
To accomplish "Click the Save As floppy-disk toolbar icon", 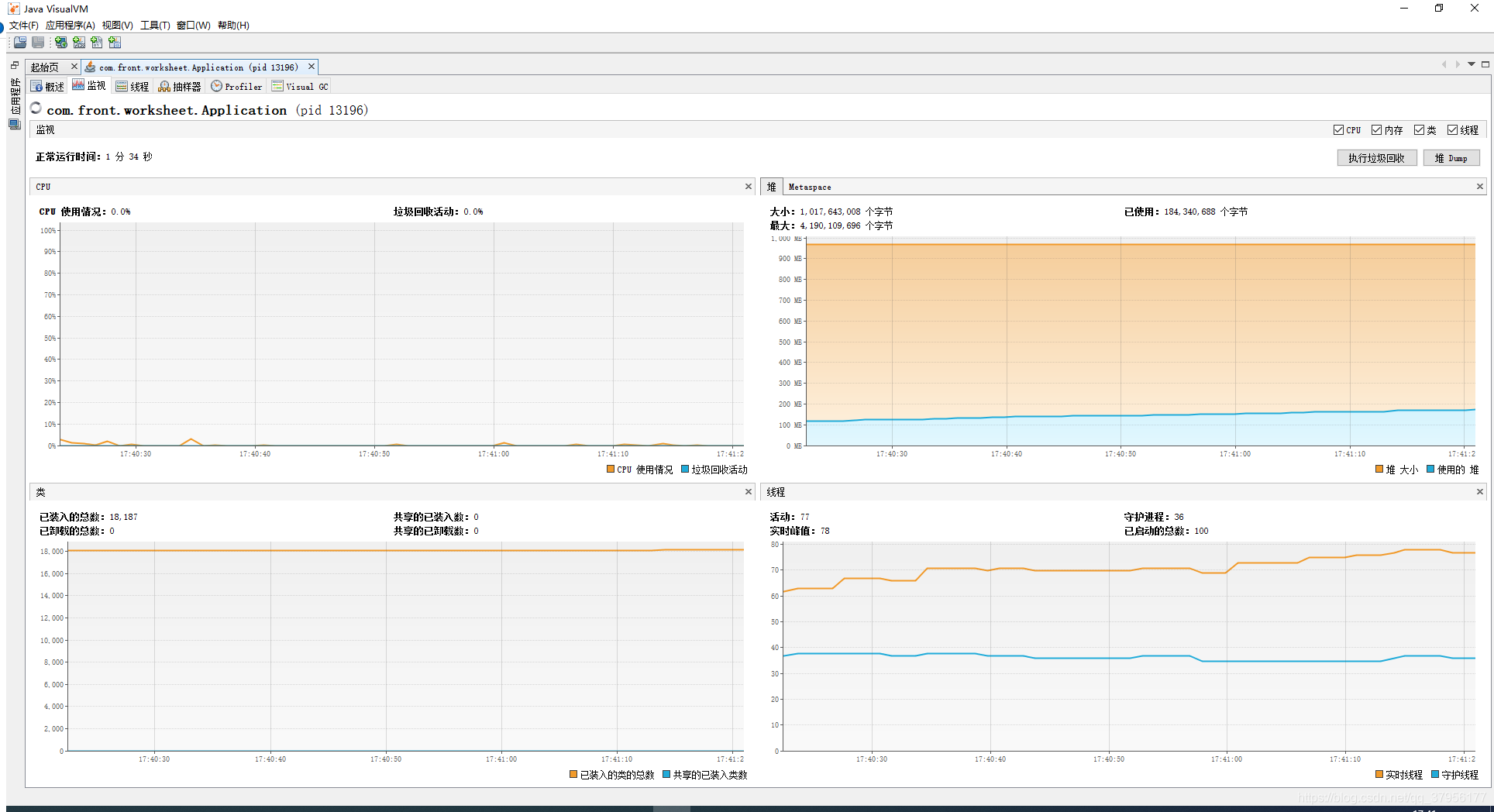I will click(x=38, y=43).
